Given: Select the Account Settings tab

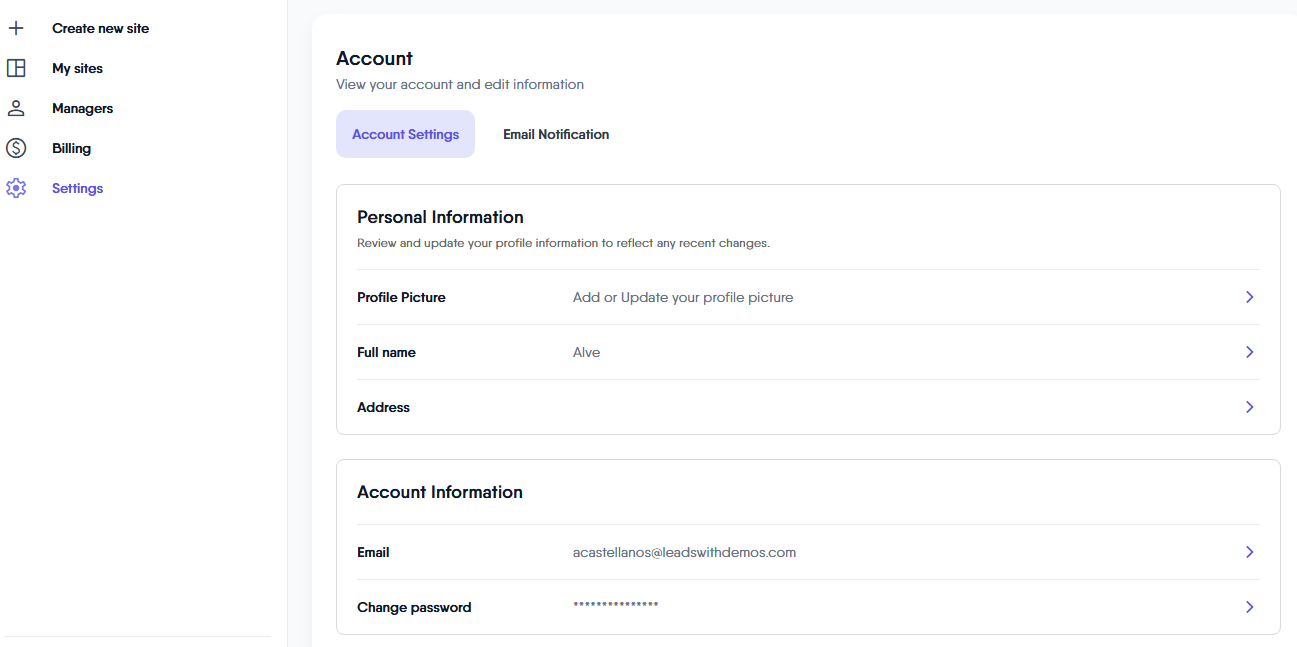Looking at the screenshot, I should tap(405, 134).
